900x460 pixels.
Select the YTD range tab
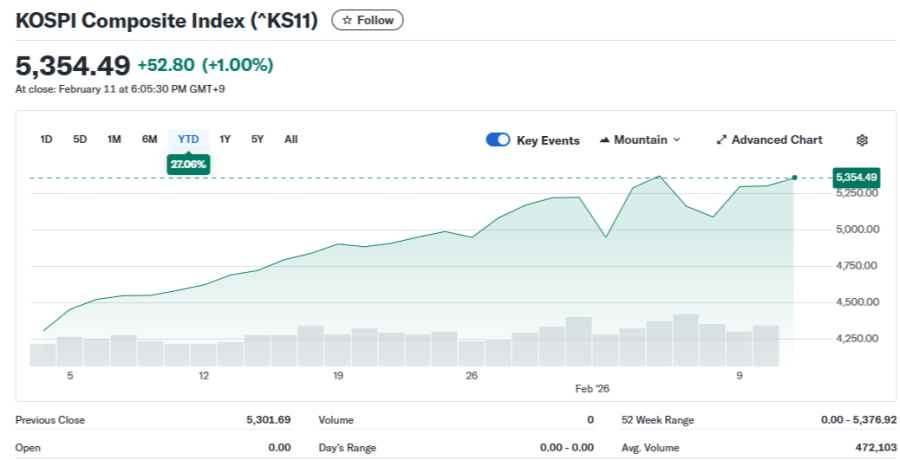coord(188,139)
